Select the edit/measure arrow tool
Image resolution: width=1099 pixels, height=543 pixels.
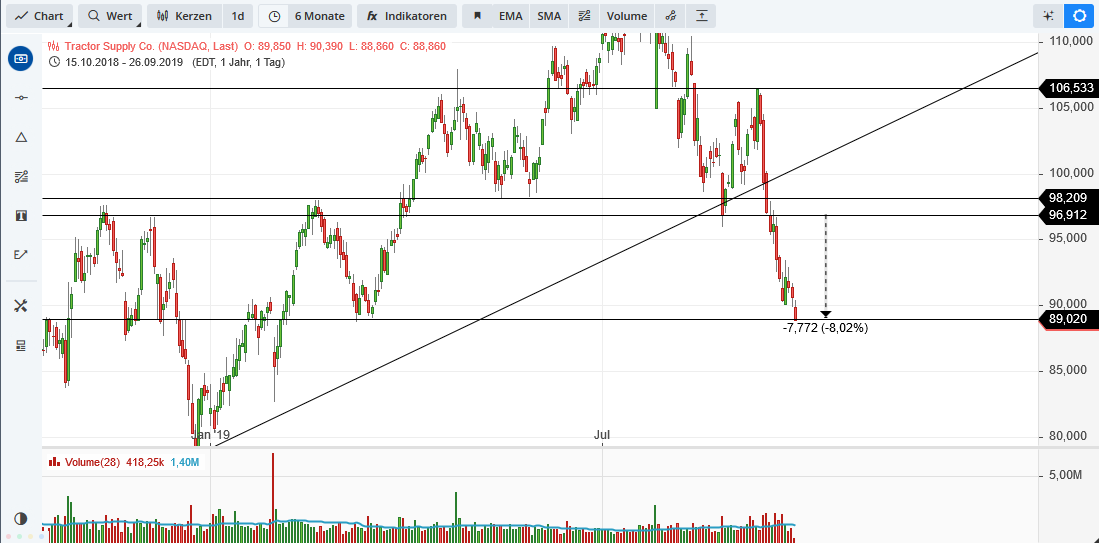pos(21,254)
